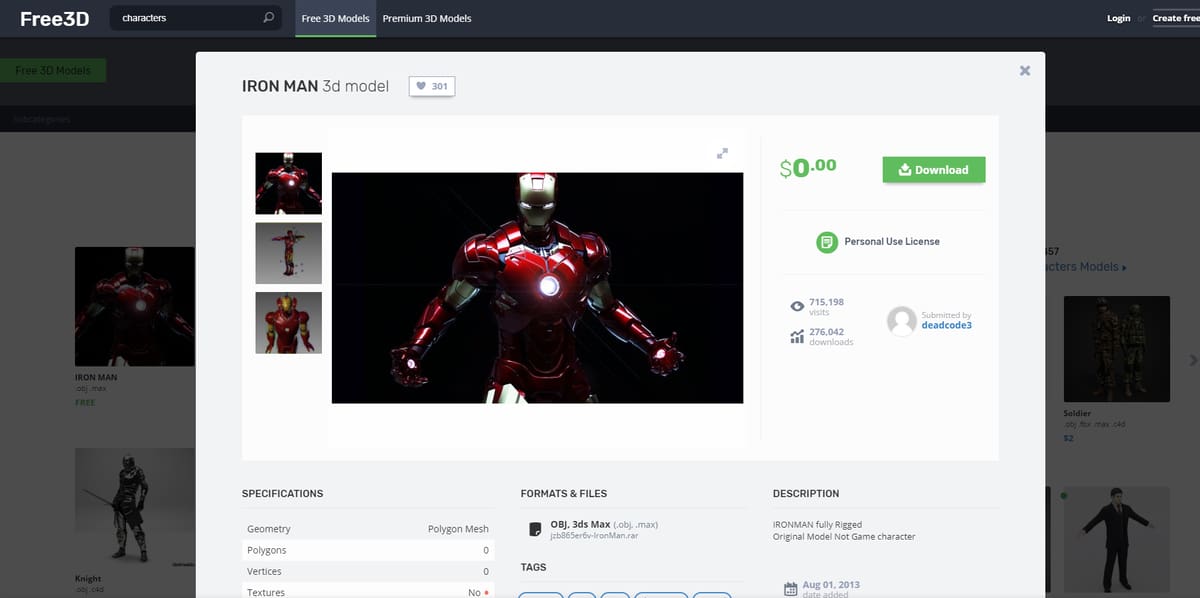The image size is (1200, 598).
Task: Click the Vertices specification row
Action: pyautogui.click(x=368, y=572)
